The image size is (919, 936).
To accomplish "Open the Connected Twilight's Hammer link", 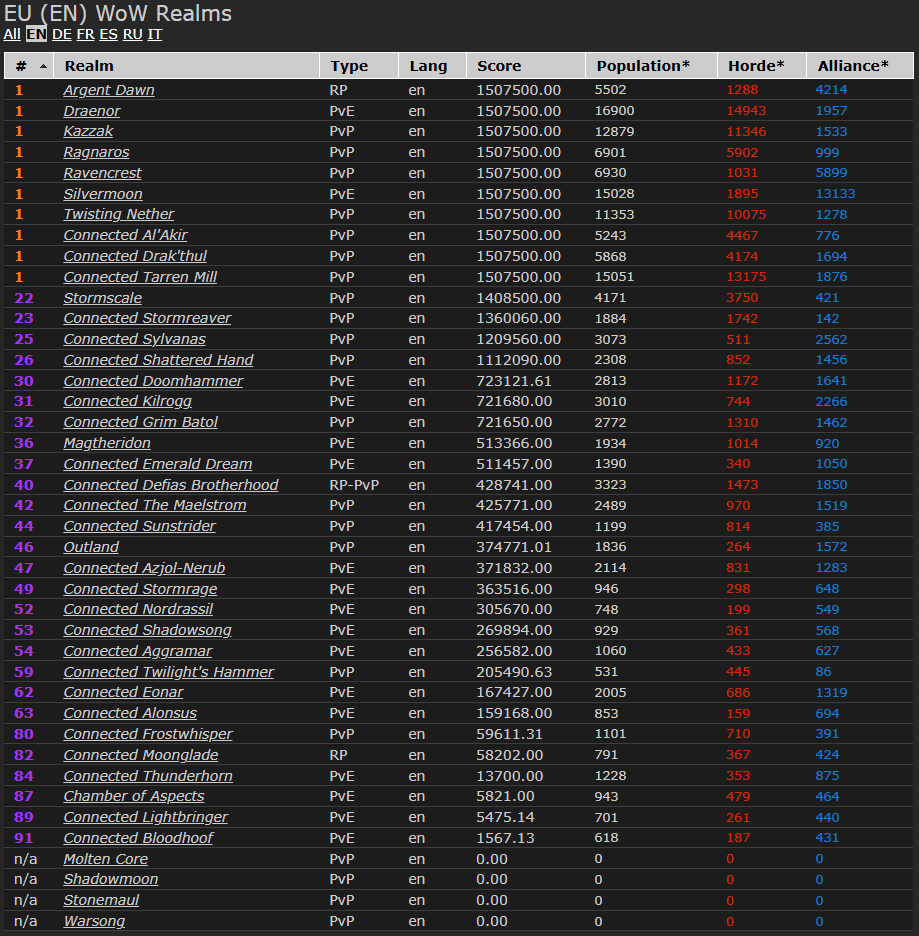I will [169, 672].
